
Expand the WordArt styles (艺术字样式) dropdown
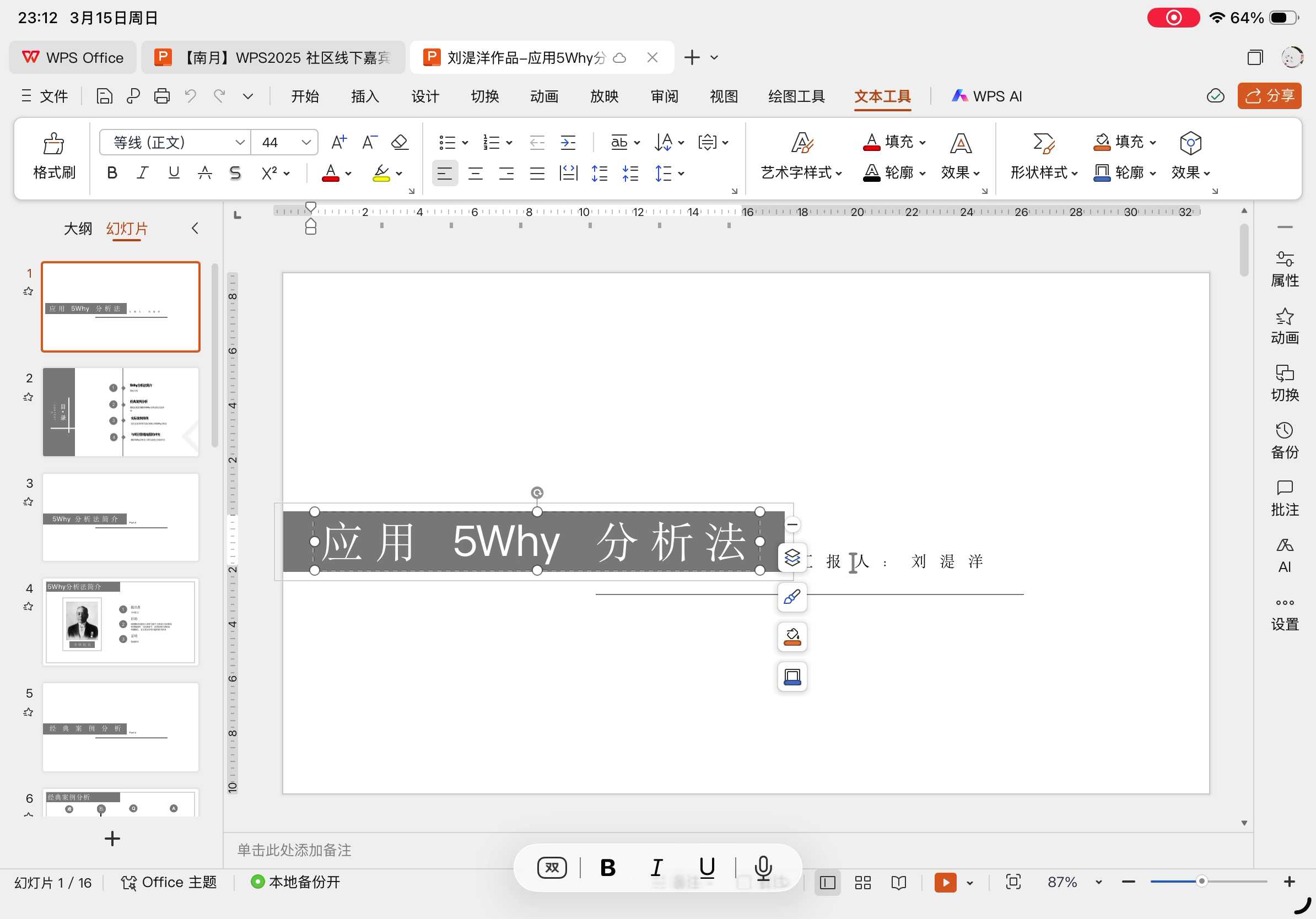click(x=801, y=172)
